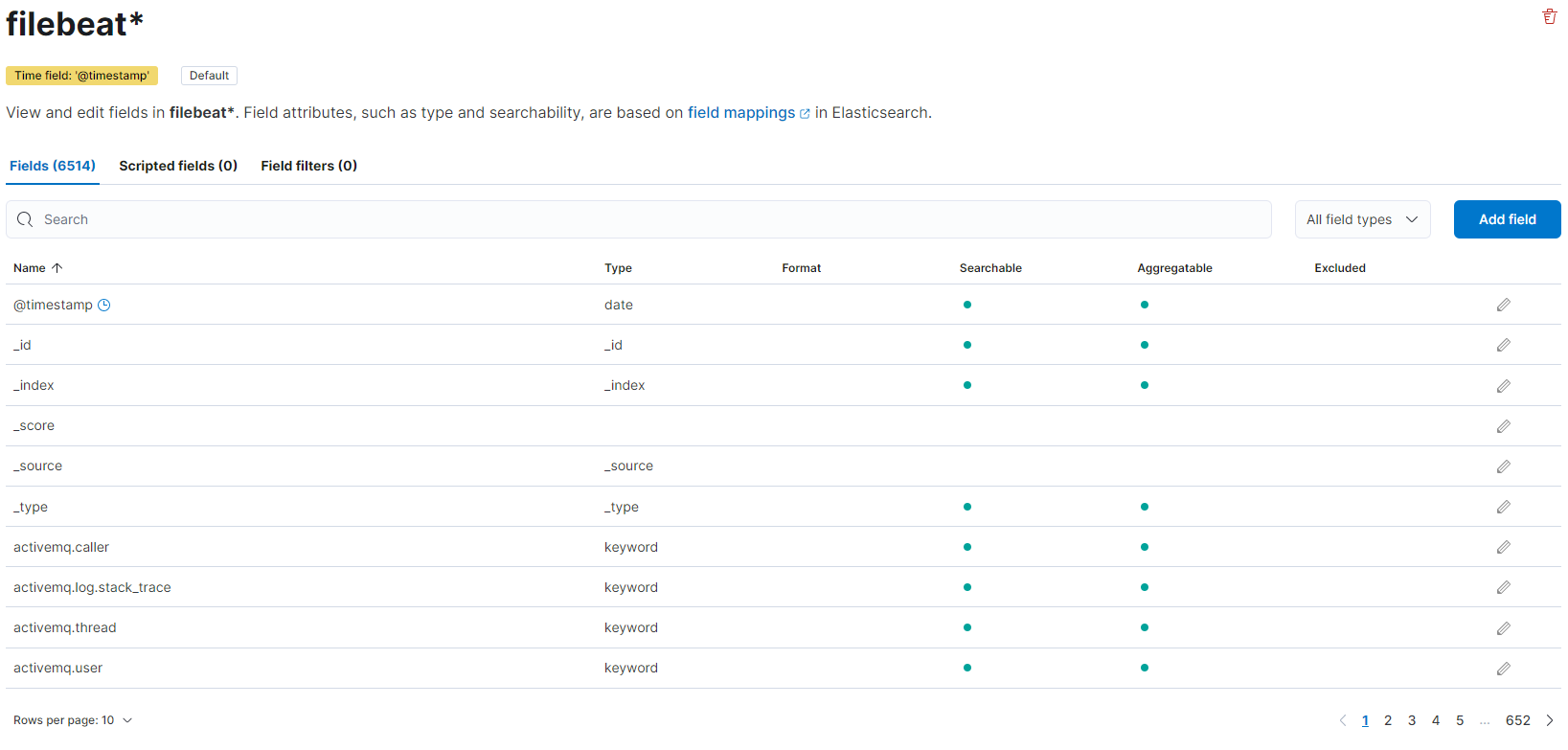Click the filebeat* page title
1568x750 pixels.
[75, 24]
